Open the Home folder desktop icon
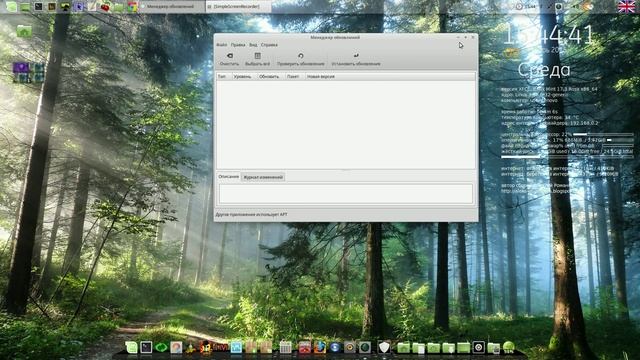This screenshot has width=640, height=360. (x=24, y=31)
